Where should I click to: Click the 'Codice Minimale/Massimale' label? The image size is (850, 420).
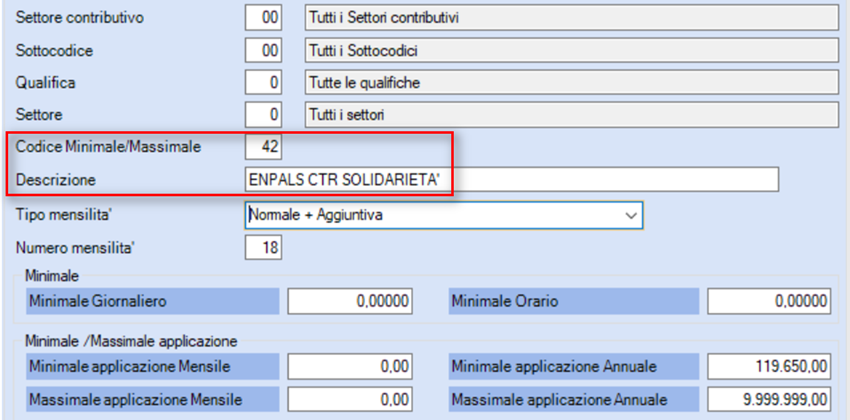click(x=108, y=147)
